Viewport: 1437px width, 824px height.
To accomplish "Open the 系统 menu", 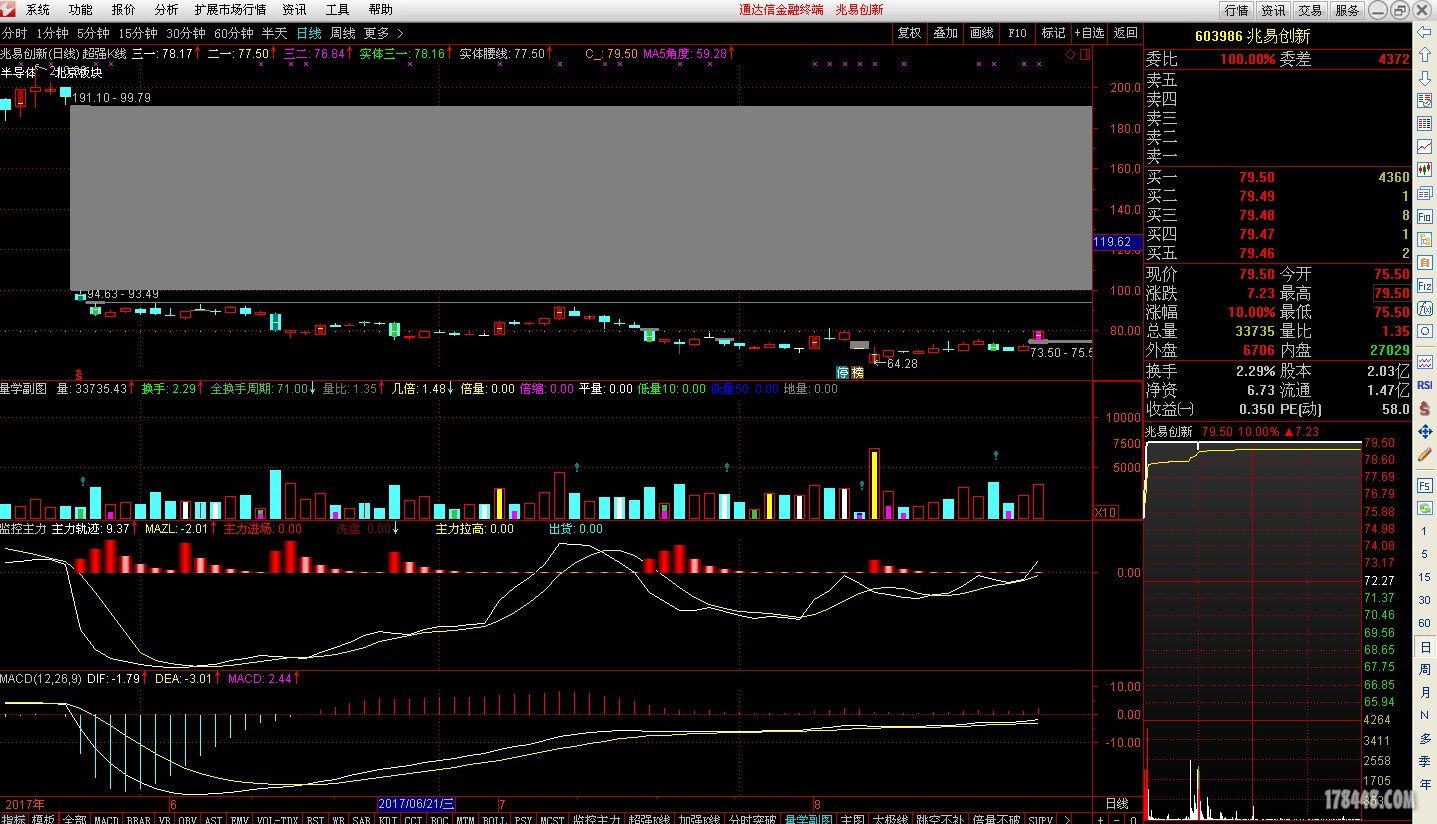I will [x=38, y=10].
